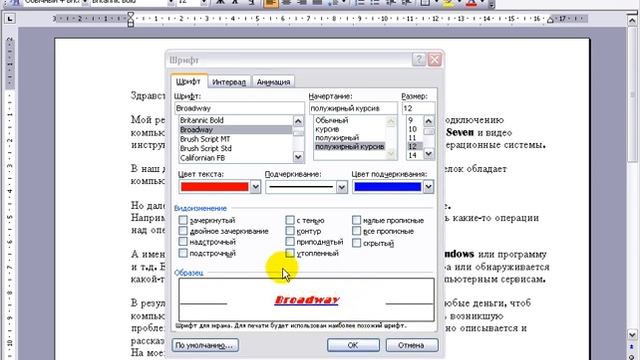Screen dimensions: 640x360
Task: Click the right indent marker on the ruler
Action: [551, 20]
